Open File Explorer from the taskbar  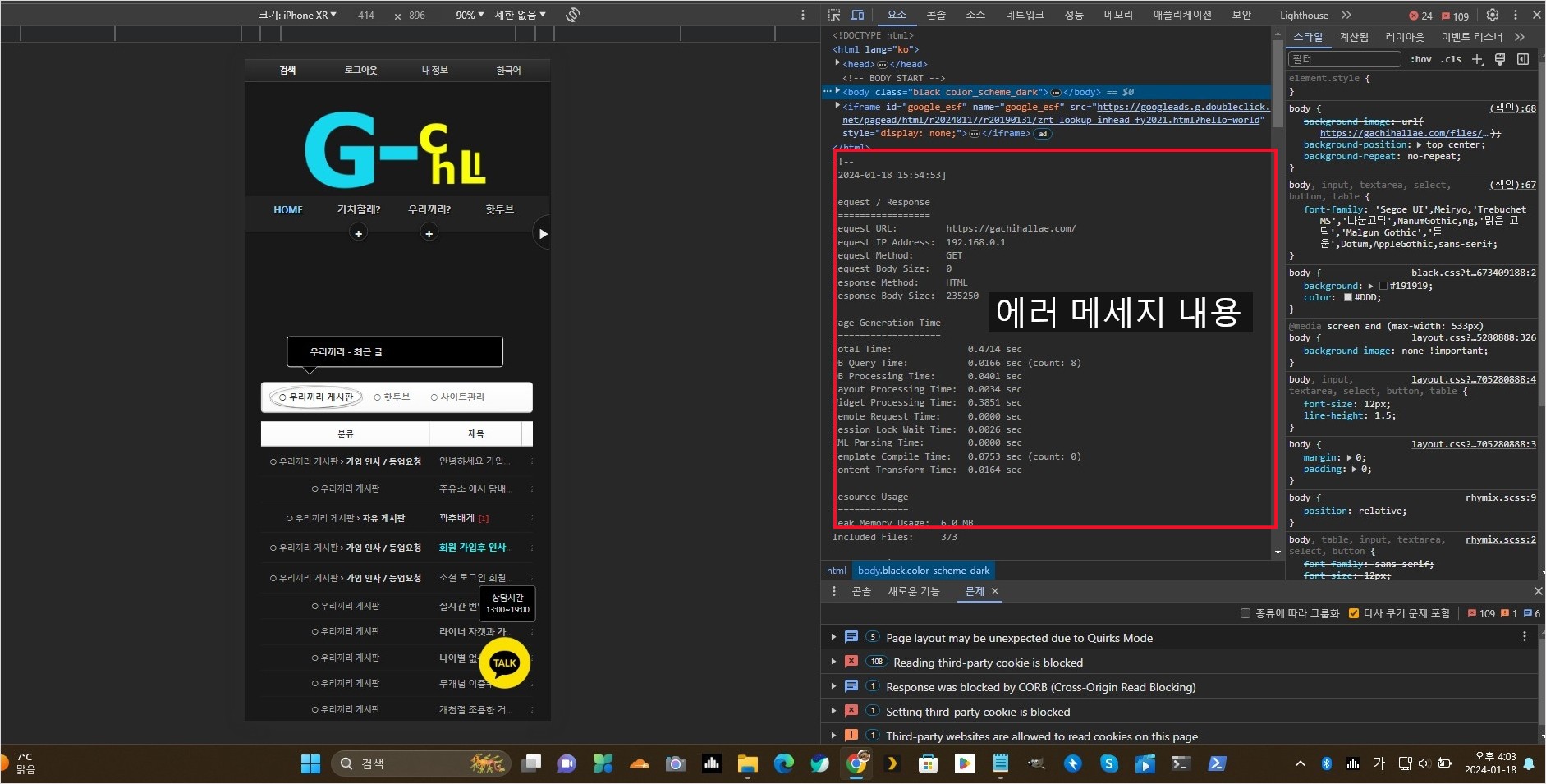coord(747,764)
